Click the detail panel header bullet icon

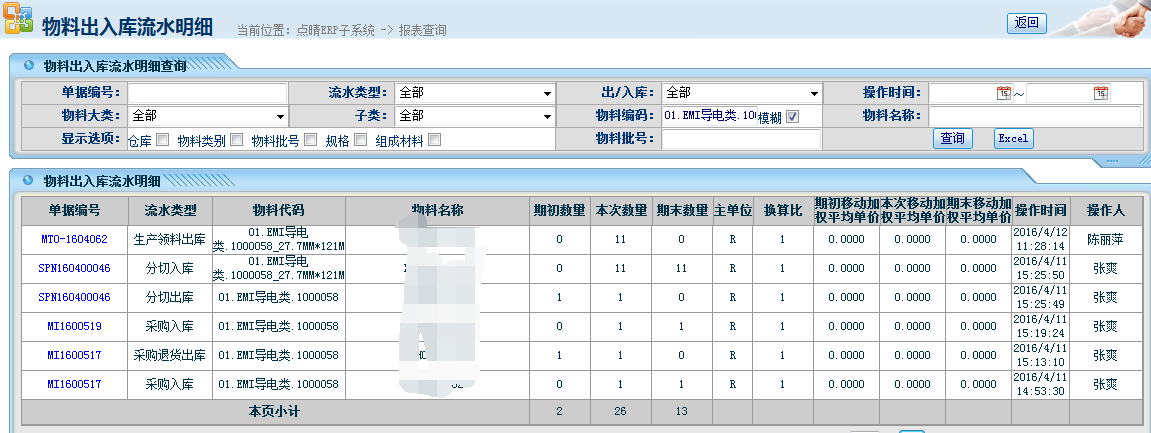pos(28,181)
